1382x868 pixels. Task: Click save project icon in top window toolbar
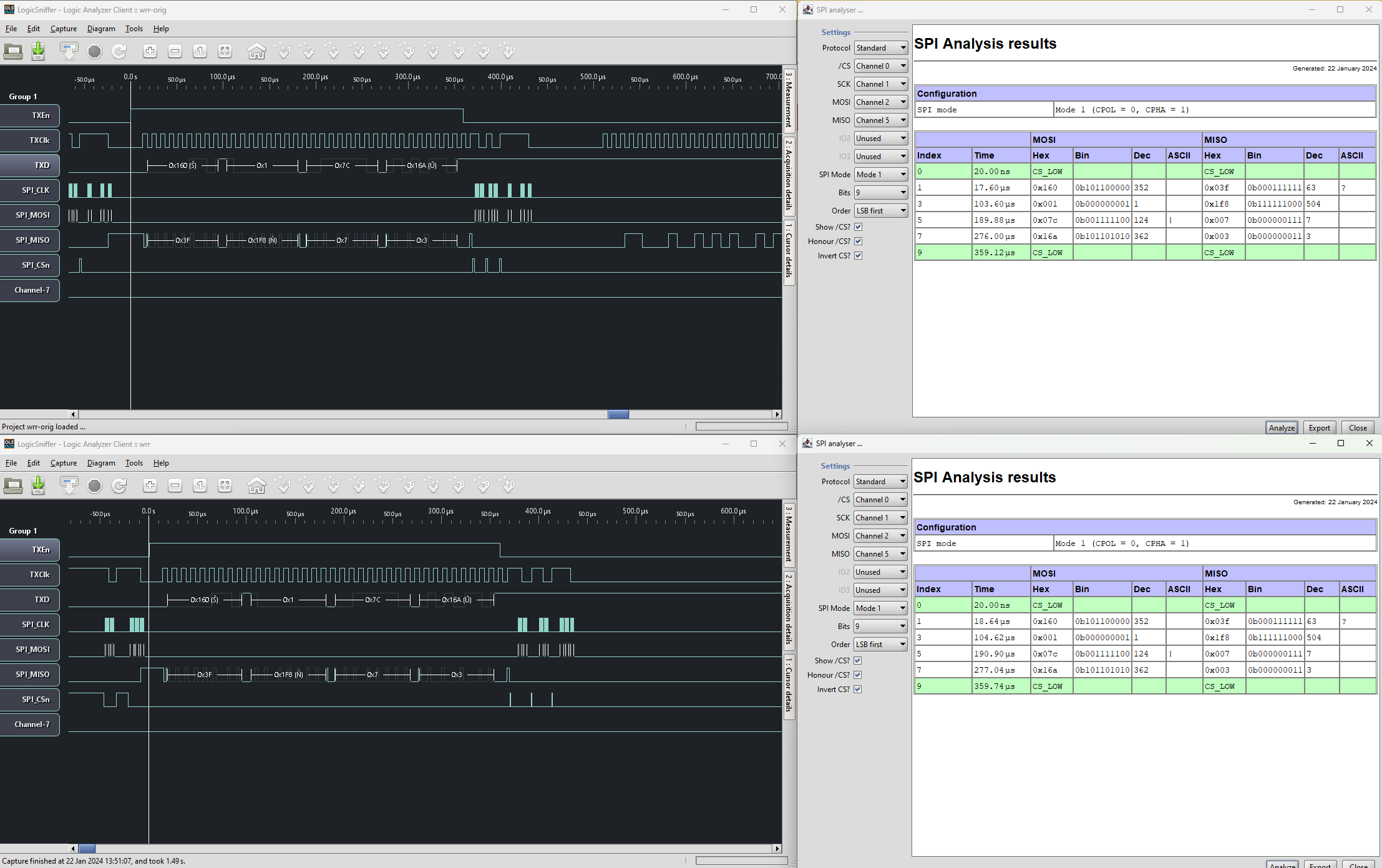coord(38,51)
